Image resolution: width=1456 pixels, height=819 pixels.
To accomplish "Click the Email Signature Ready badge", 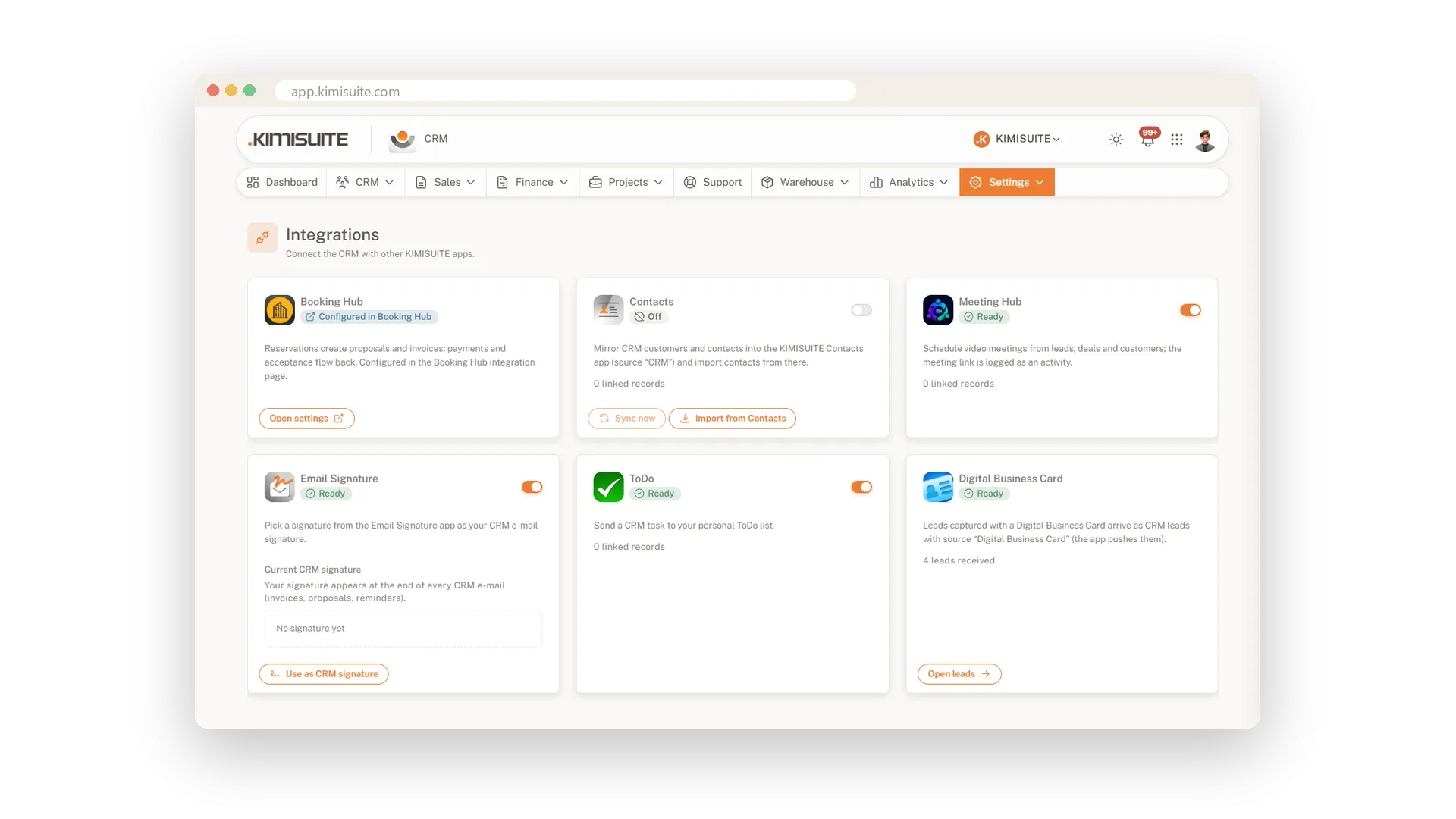I will [x=326, y=494].
